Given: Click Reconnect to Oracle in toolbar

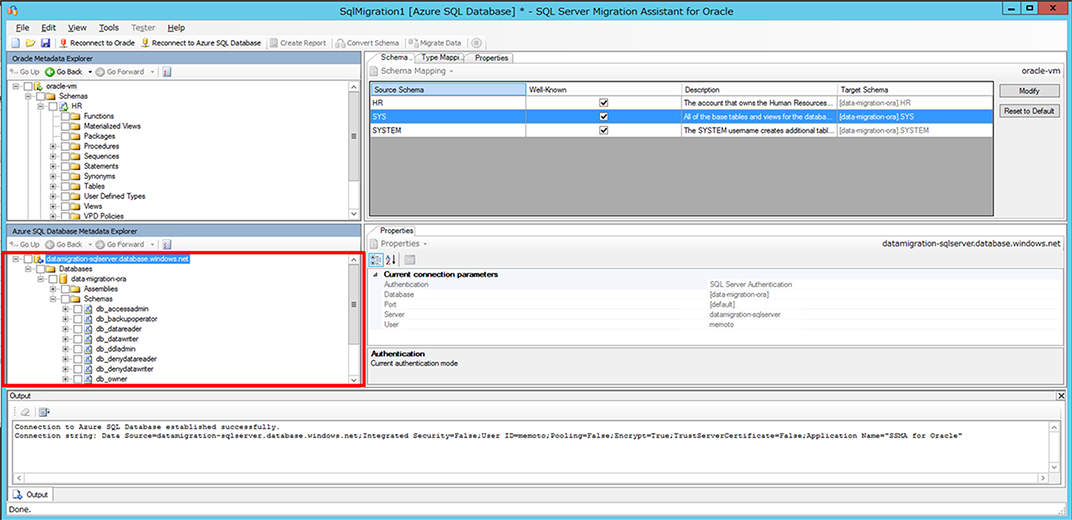Looking at the screenshot, I should tap(96, 42).
